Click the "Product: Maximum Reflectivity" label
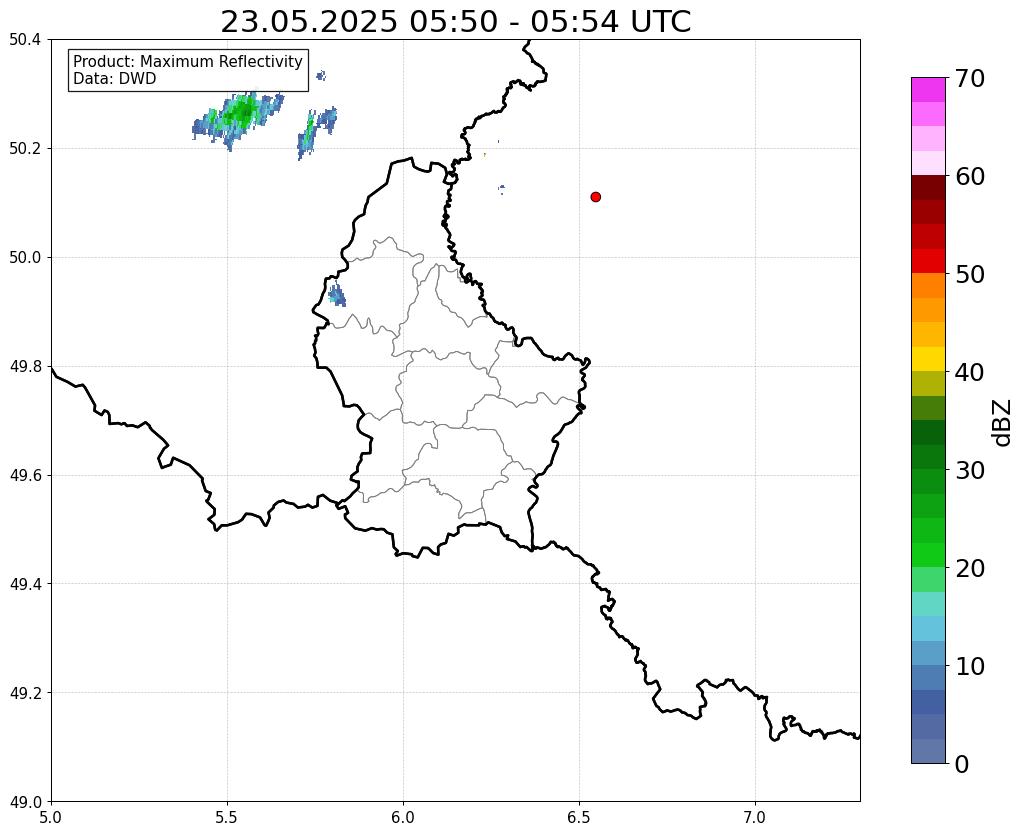 click(x=188, y=61)
